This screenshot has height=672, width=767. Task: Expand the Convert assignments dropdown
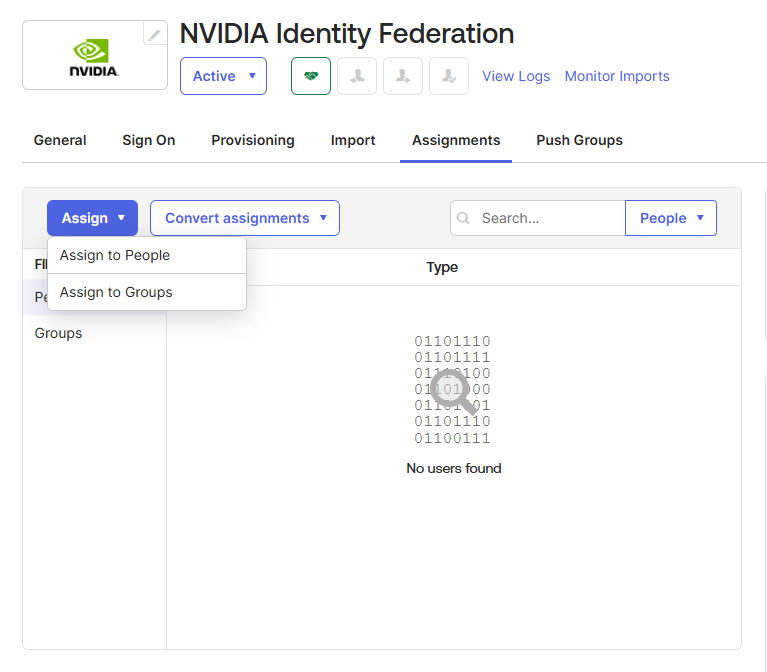245,218
